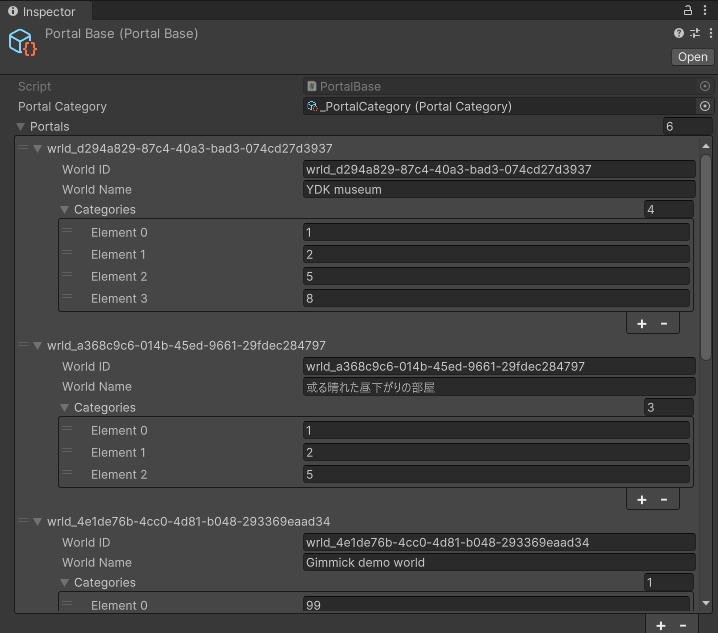This screenshot has height=633, width=718.
Task: Select World Name label under wrld_4e1de76b
Action: [97, 562]
